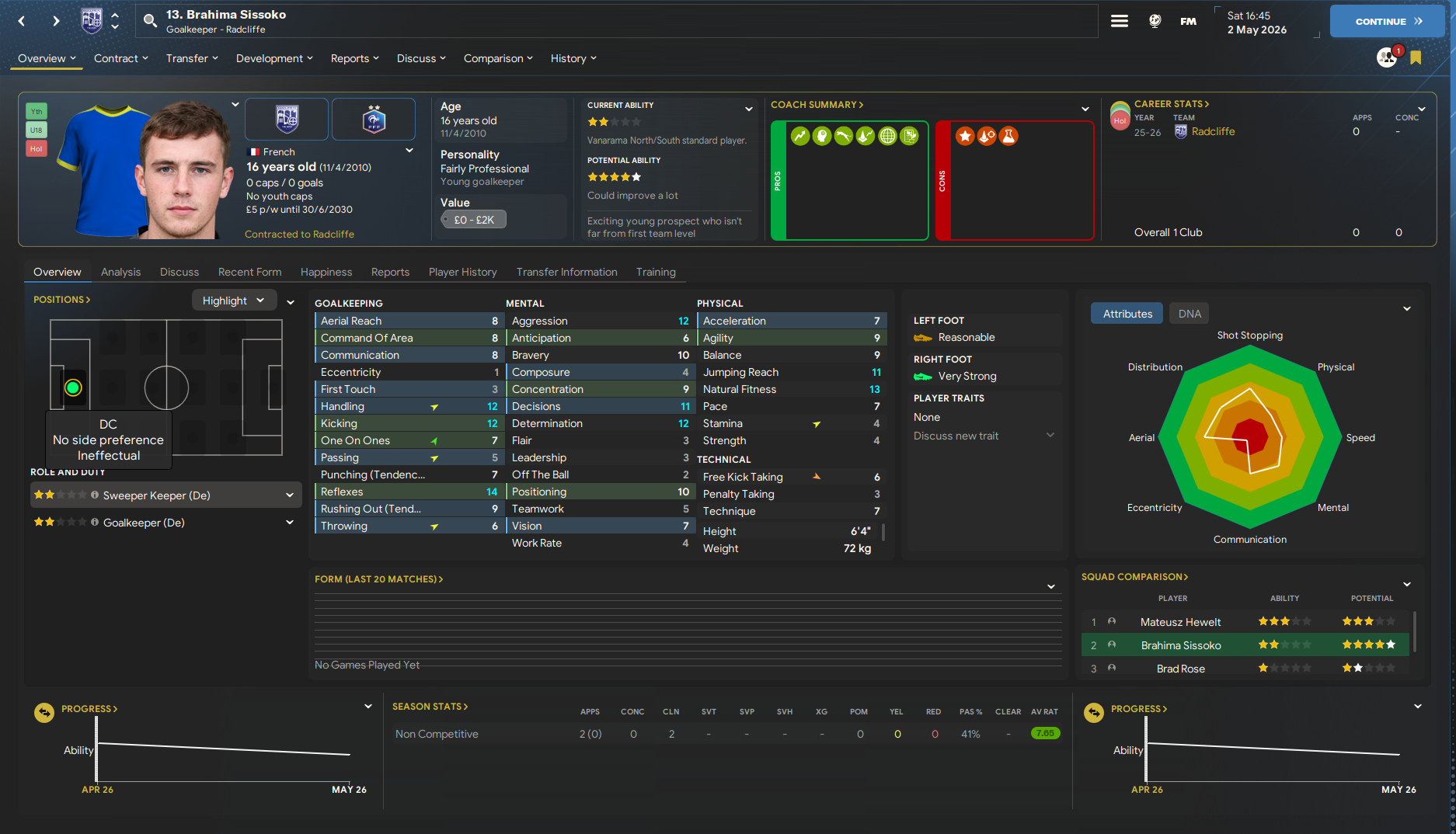Open the Contract menu
The height and width of the screenshot is (834, 1456).
tap(121, 58)
